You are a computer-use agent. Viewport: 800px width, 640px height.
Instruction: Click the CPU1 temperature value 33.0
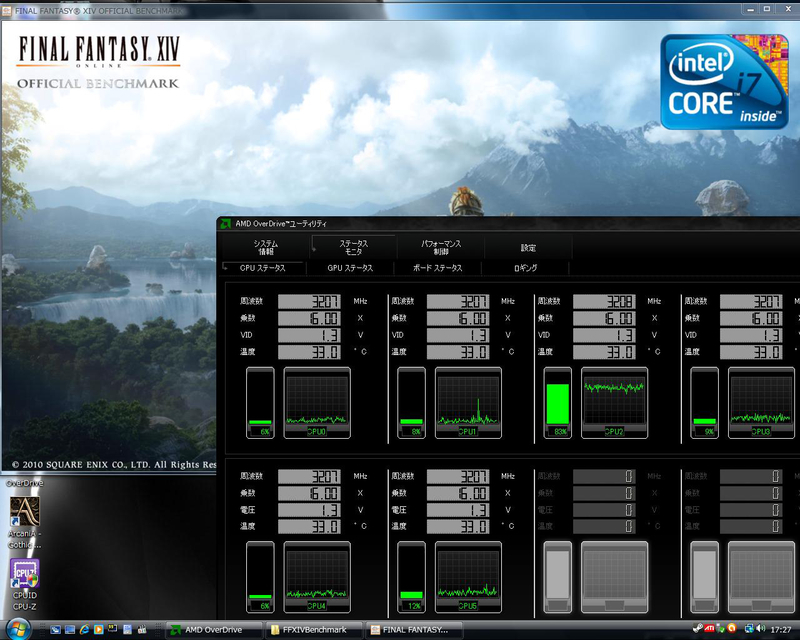[458, 352]
